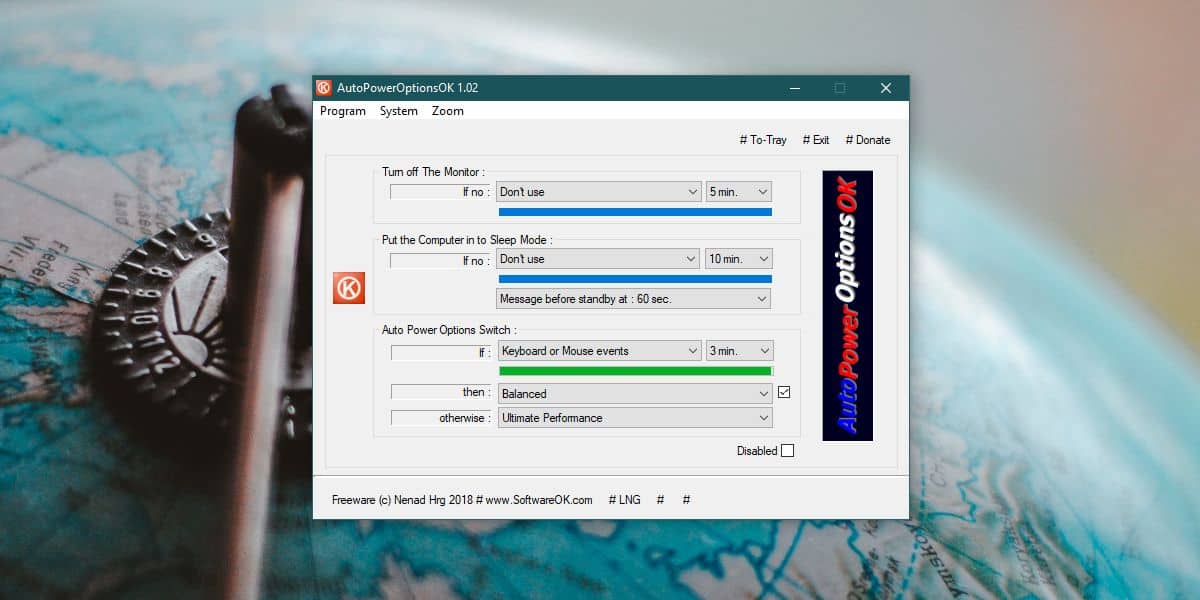Minimize the AutoPowerOptionsOK window
This screenshot has height=600, width=1200.
pos(794,88)
